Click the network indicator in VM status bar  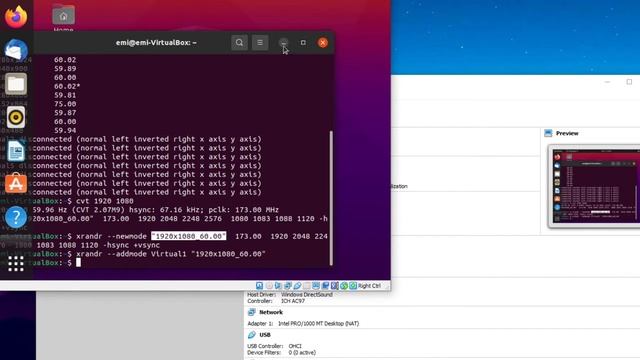[x=288, y=286]
